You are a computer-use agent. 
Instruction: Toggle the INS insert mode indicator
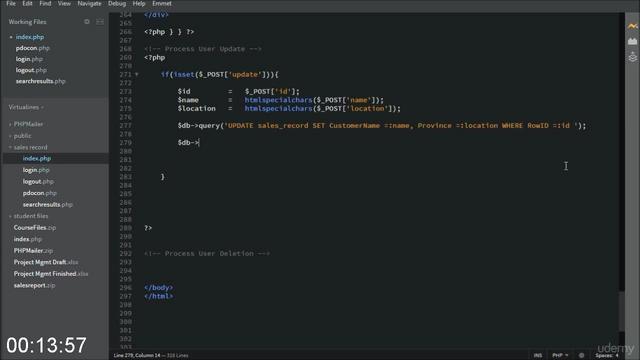538,356
